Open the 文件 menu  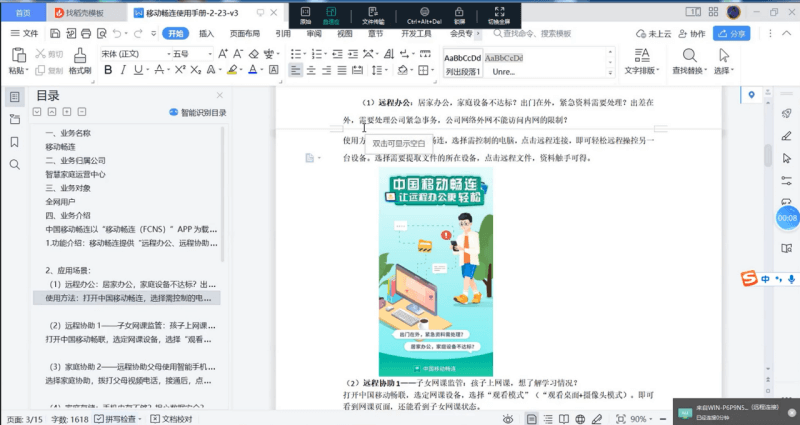tap(24, 34)
